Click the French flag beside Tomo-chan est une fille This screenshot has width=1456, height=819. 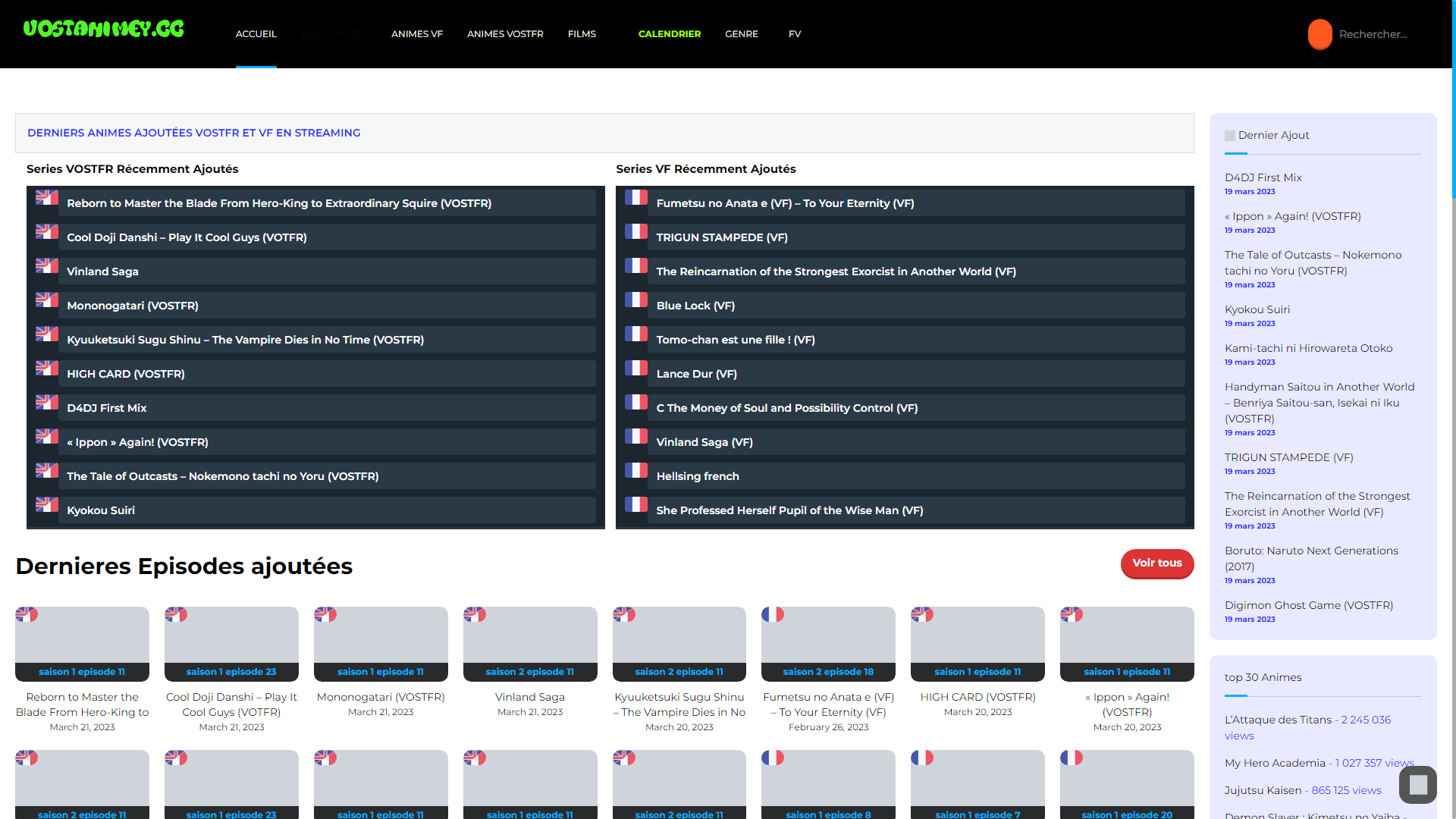pyautogui.click(x=636, y=334)
